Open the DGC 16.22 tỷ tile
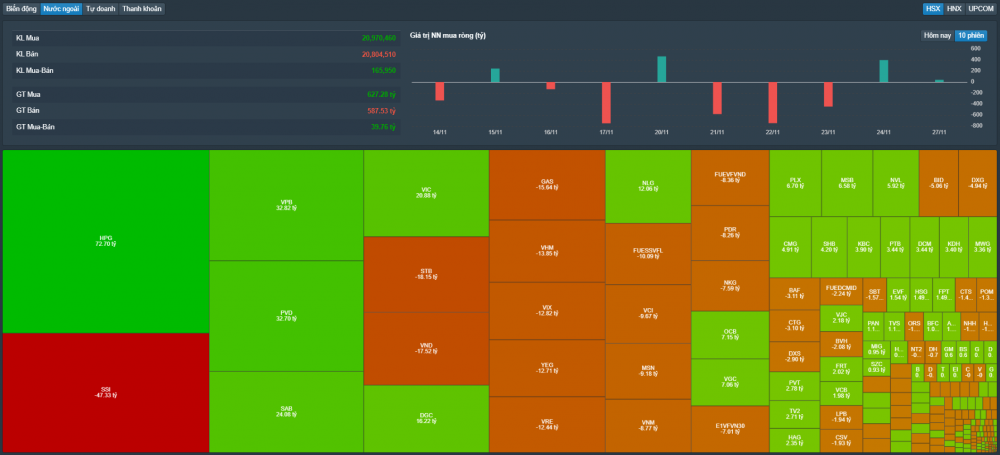The height and width of the screenshot is (455, 1000). pyautogui.click(x=426, y=419)
